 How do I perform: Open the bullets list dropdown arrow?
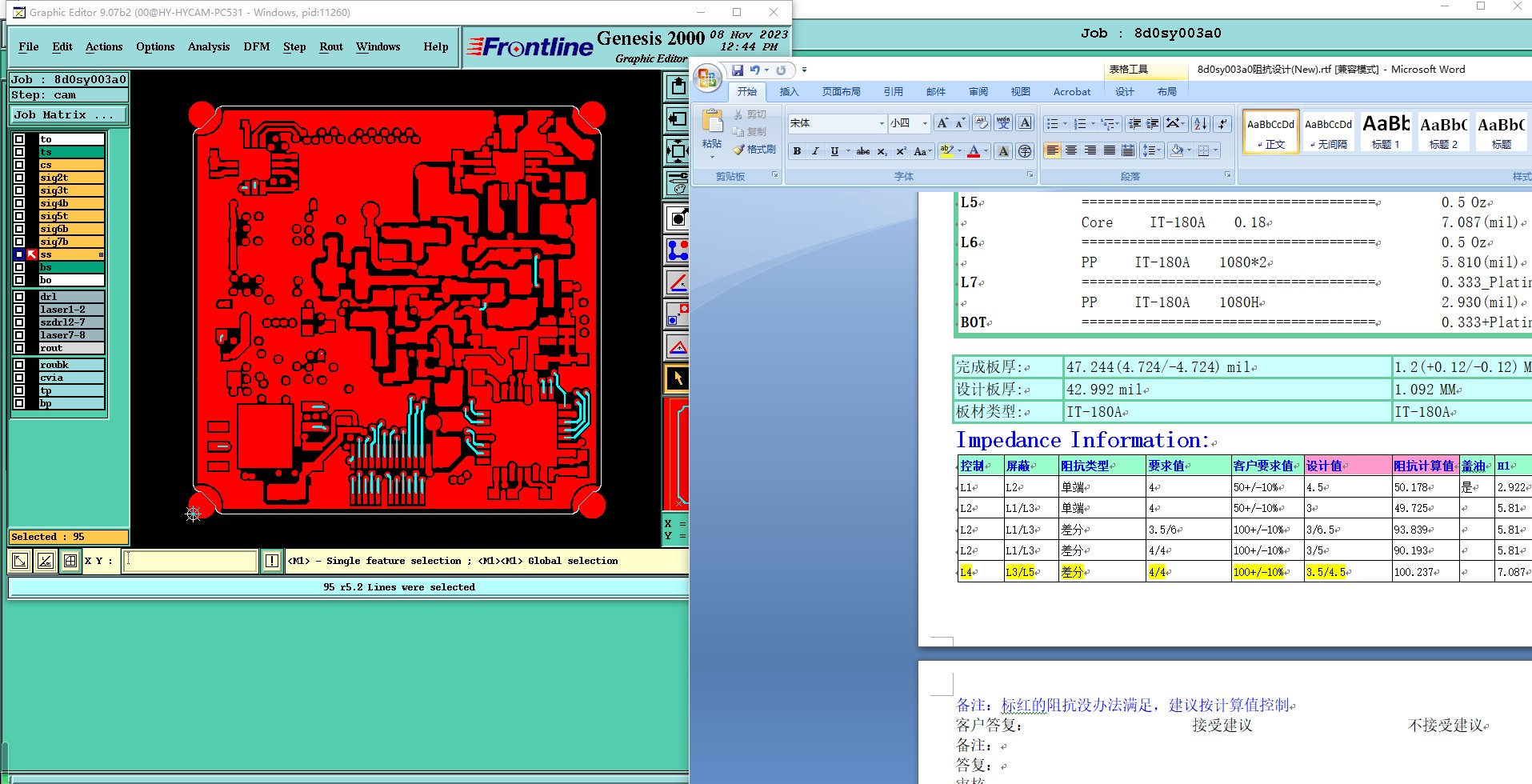[1065, 123]
